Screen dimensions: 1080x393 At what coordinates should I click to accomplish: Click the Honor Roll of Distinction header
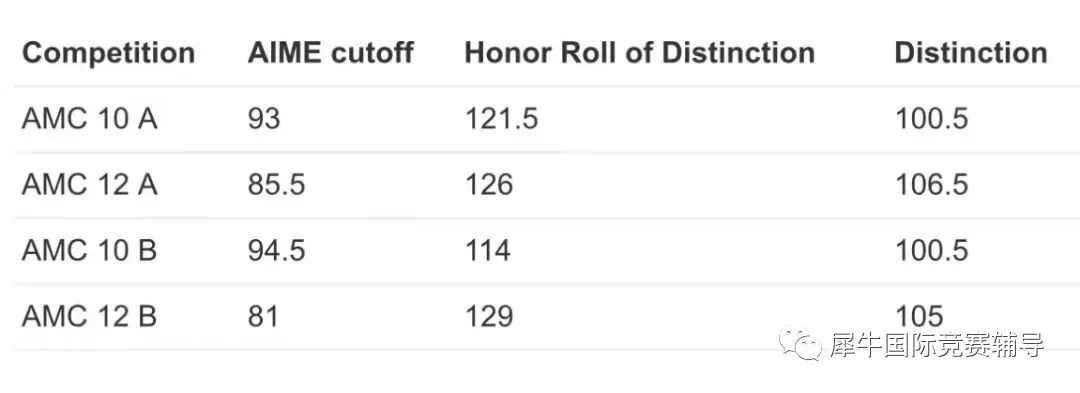click(x=639, y=53)
